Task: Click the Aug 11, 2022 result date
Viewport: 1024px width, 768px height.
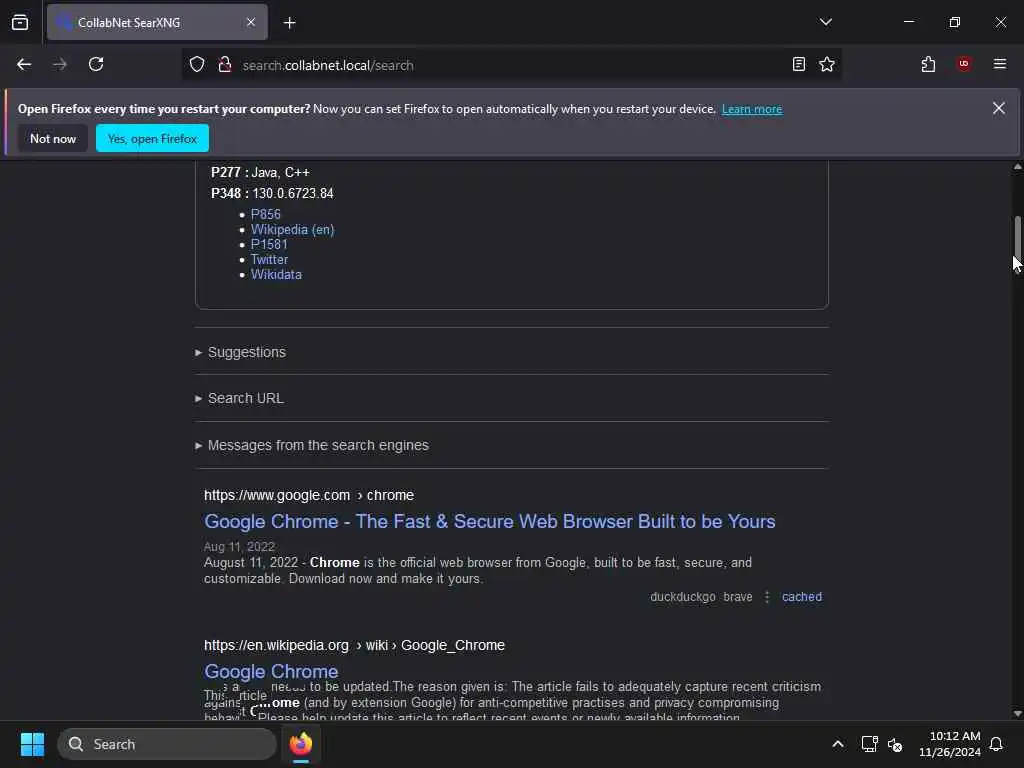Action: point(239,547)
